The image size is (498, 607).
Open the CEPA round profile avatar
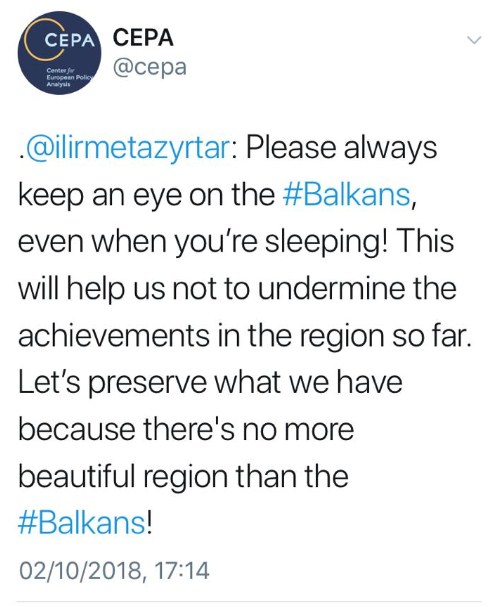pos(59,52)
